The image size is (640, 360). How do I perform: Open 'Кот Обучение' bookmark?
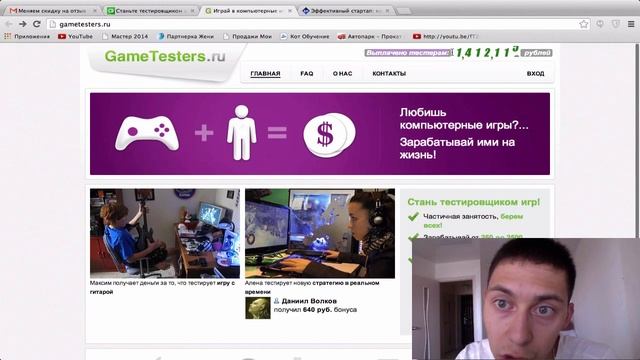coord(304,36)
